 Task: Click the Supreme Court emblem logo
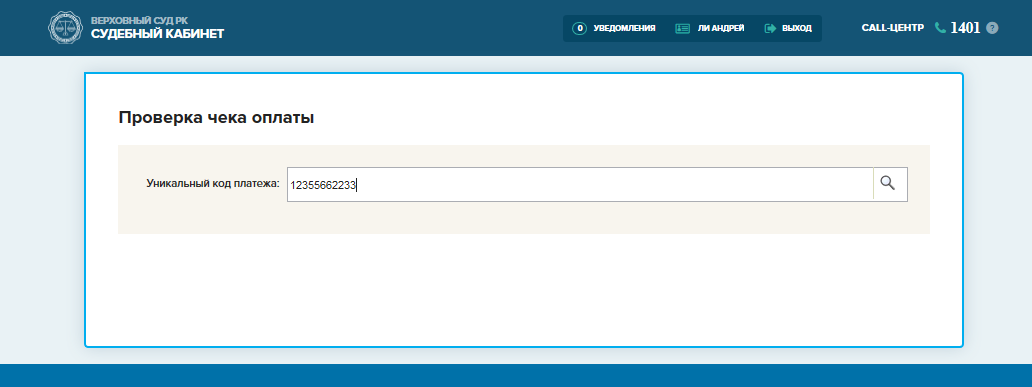tap(66, 28)
